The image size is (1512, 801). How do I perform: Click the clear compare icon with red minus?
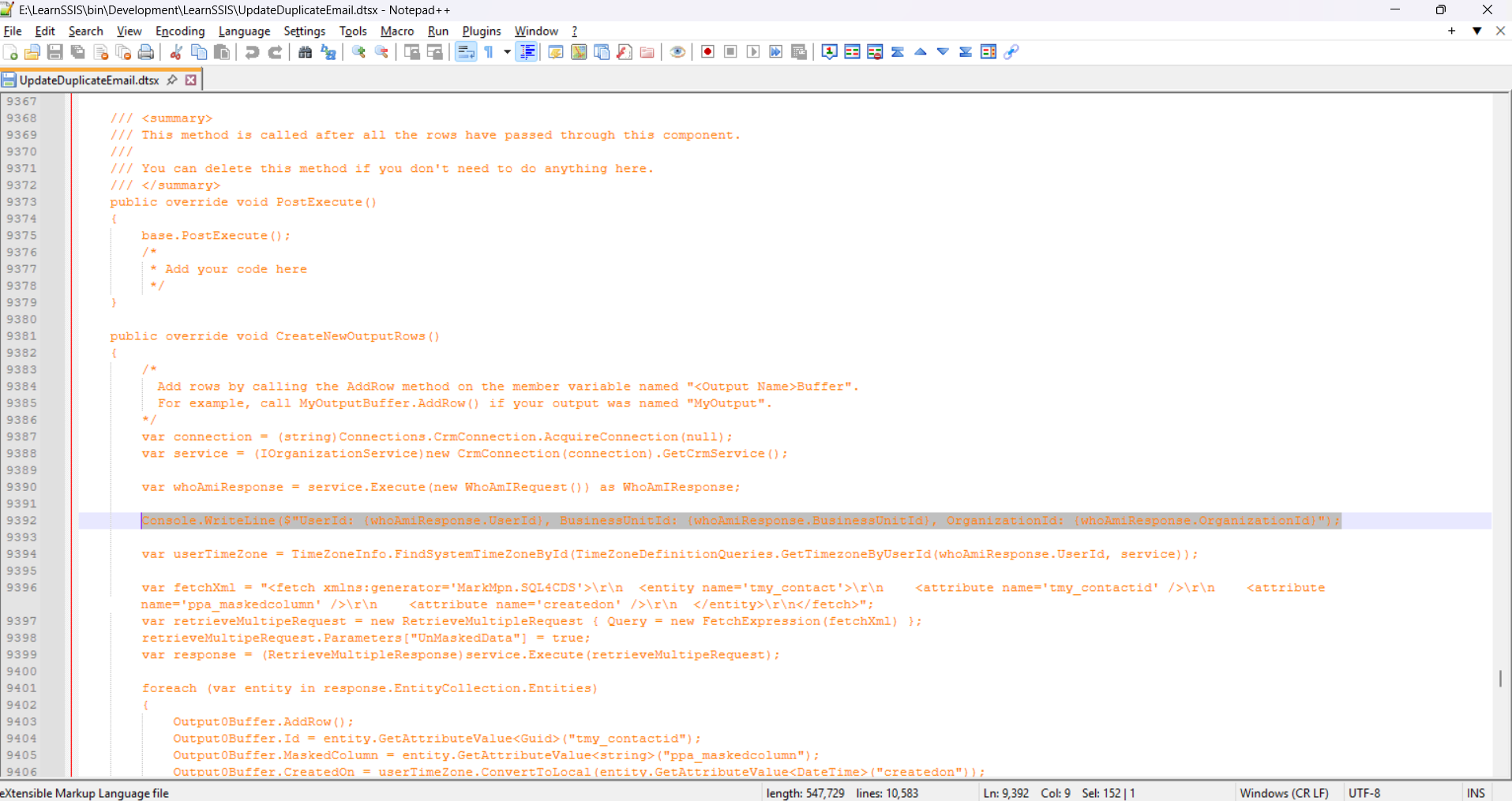[x=875, y=52]
